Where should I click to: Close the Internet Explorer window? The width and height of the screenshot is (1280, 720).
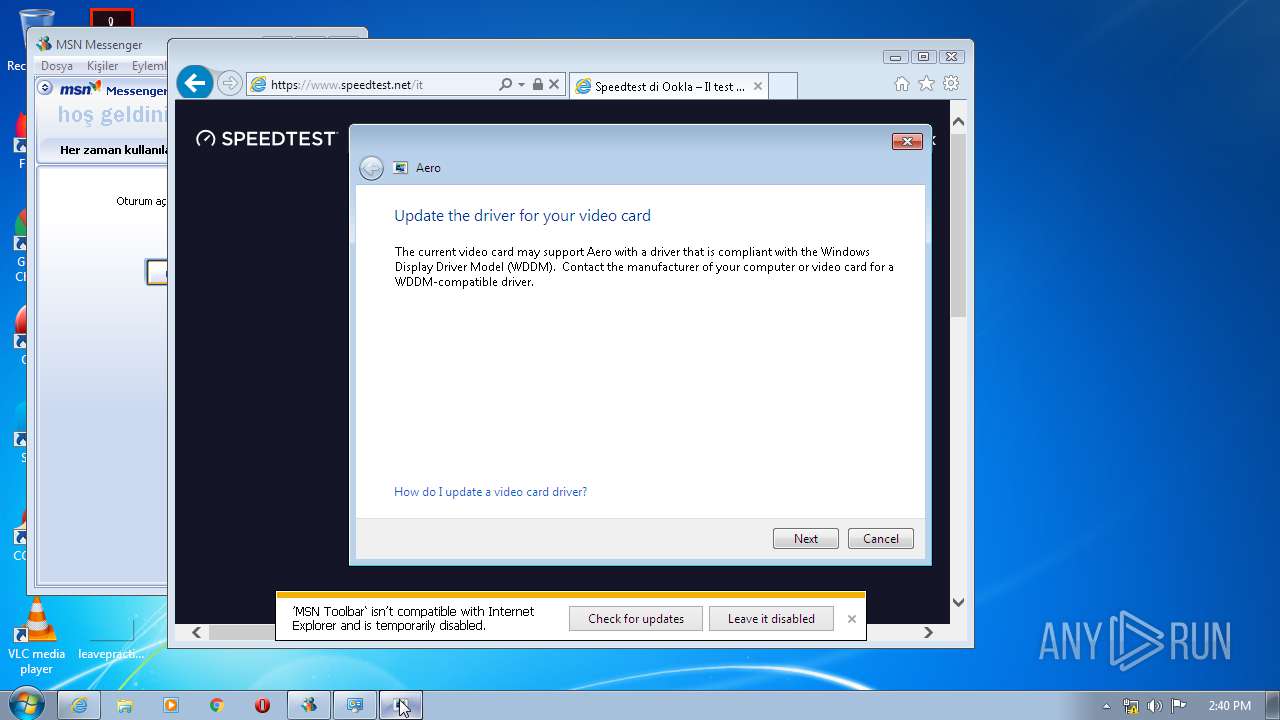tap(951, 57)
